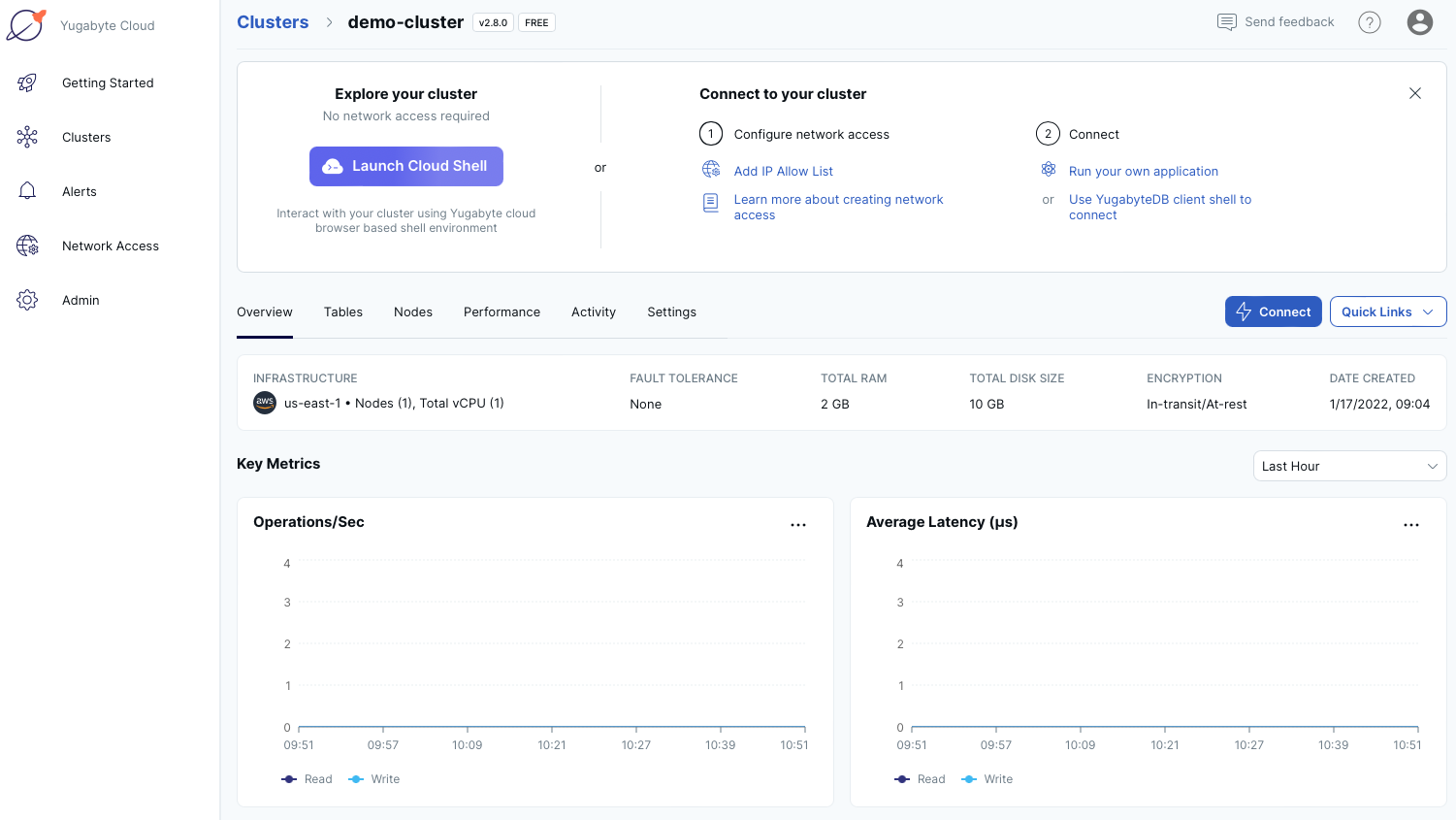Click the Alerts bell icon

tap(27, 191)
